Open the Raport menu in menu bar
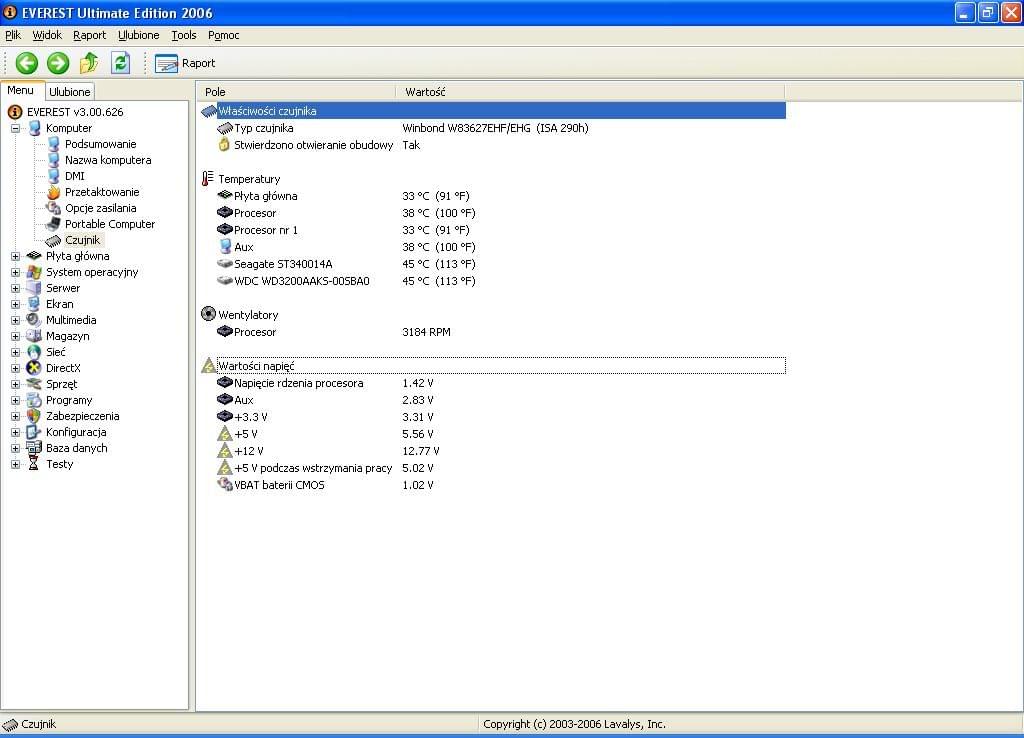This screenshot has height=738, width=1024. [89, 35]
